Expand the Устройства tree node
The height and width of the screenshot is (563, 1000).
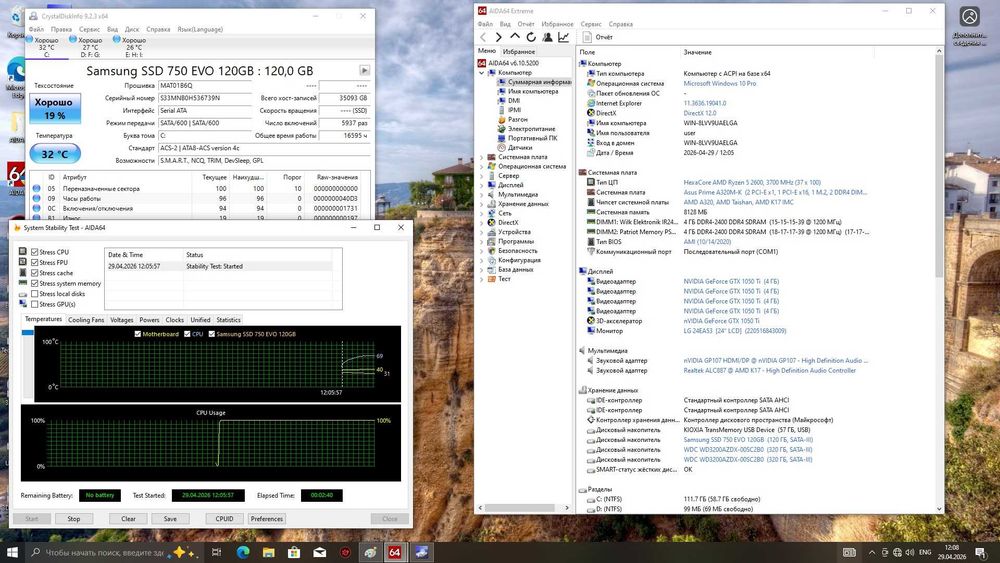(x=482, y=232)
